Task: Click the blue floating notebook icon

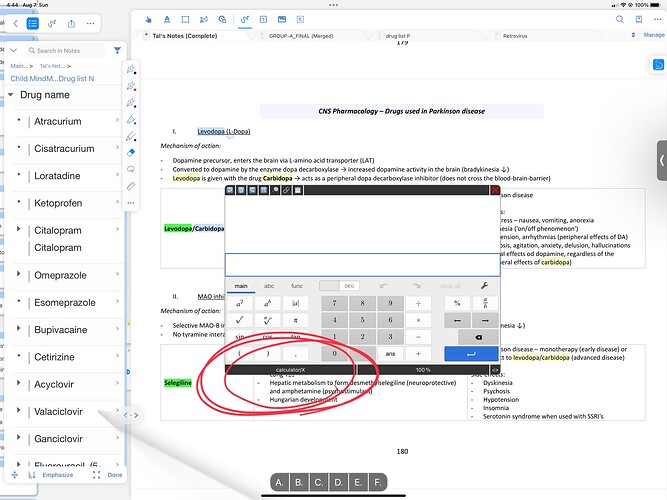Action: point(658,65)
